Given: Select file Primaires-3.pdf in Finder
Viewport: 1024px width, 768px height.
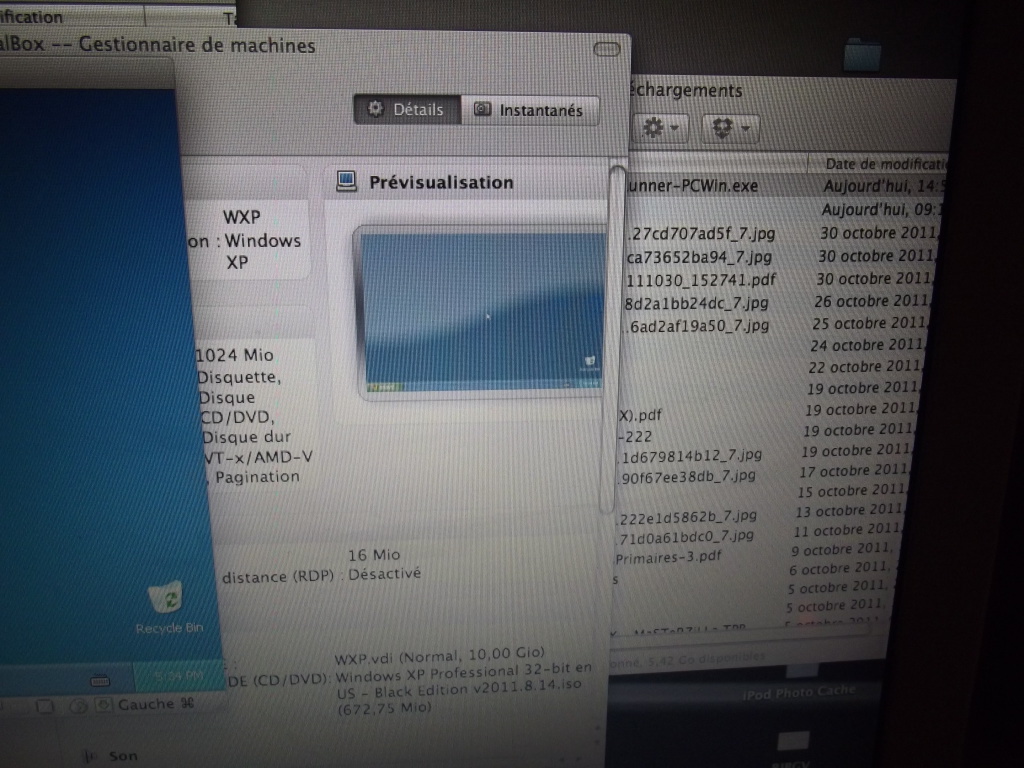Looking at the screenshot, I should (x=668, y=557).
